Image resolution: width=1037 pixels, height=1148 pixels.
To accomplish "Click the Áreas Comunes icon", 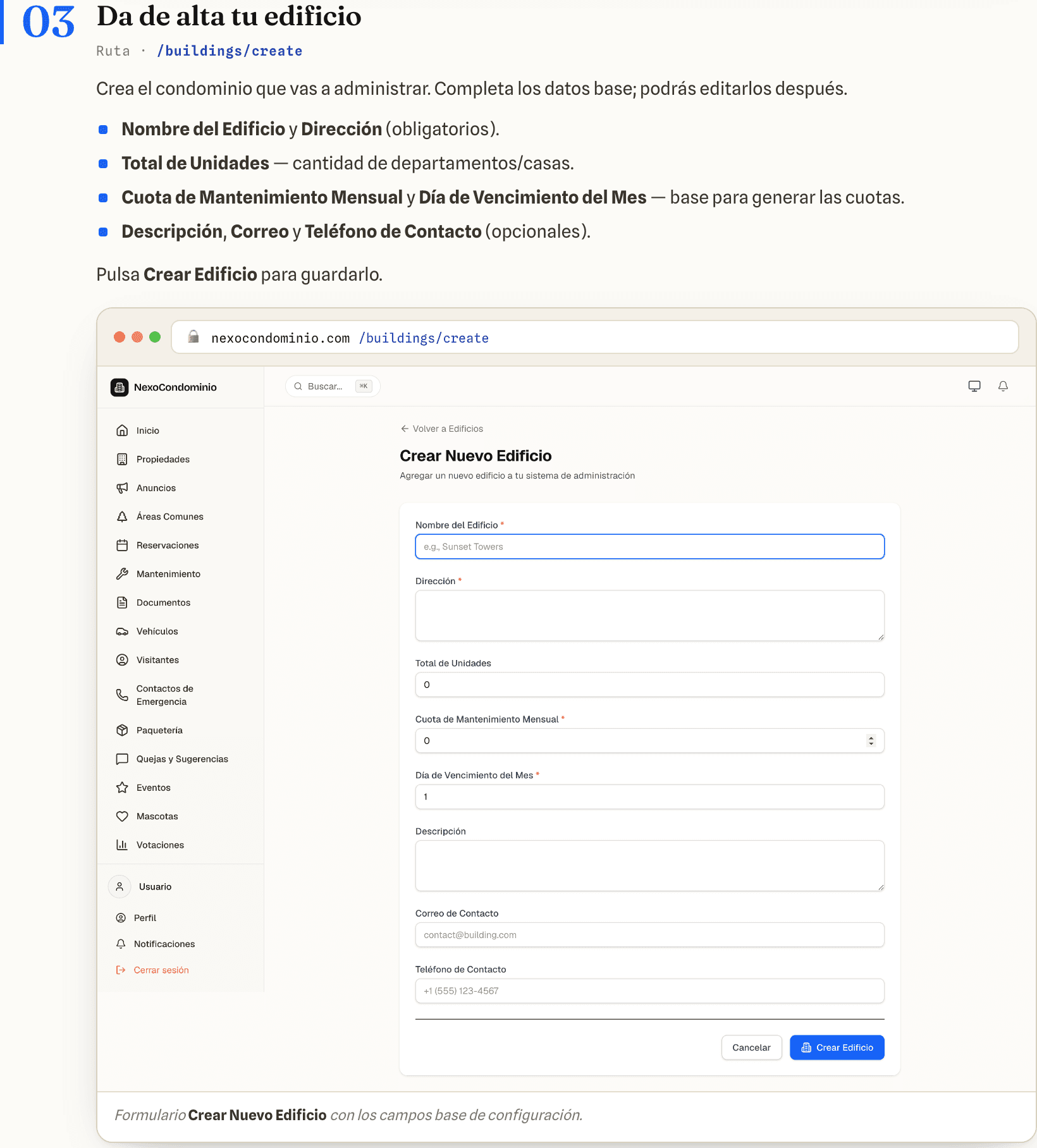I will 122,516.
